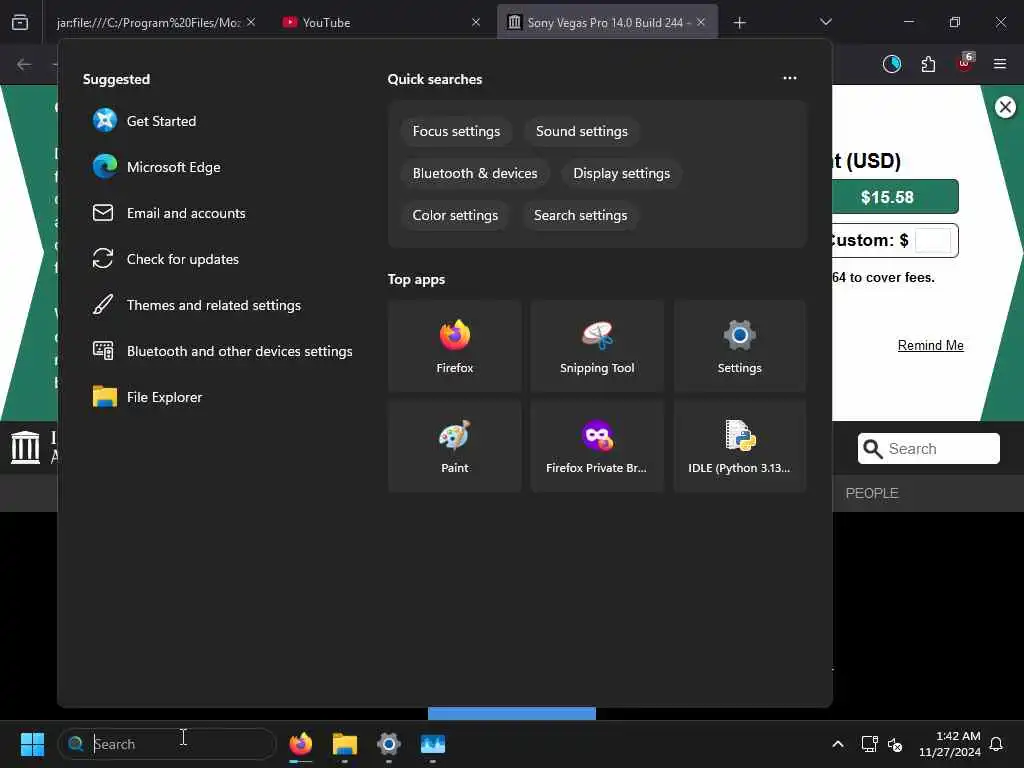Select Color settings quick search
This screenshot has width=1024, height=768.
click(x=455, y=216)
